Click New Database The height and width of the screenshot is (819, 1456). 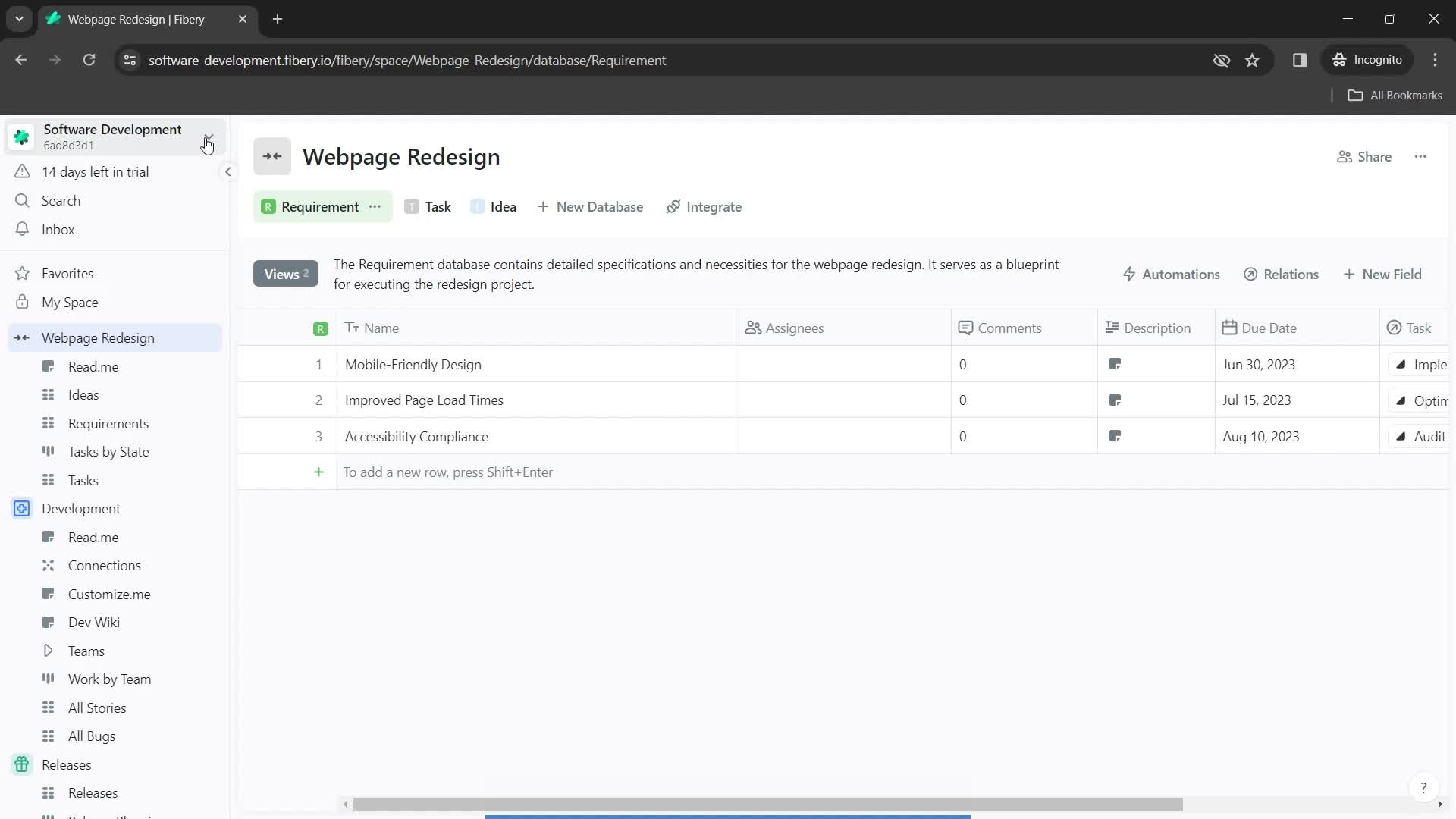pos(590,206)
